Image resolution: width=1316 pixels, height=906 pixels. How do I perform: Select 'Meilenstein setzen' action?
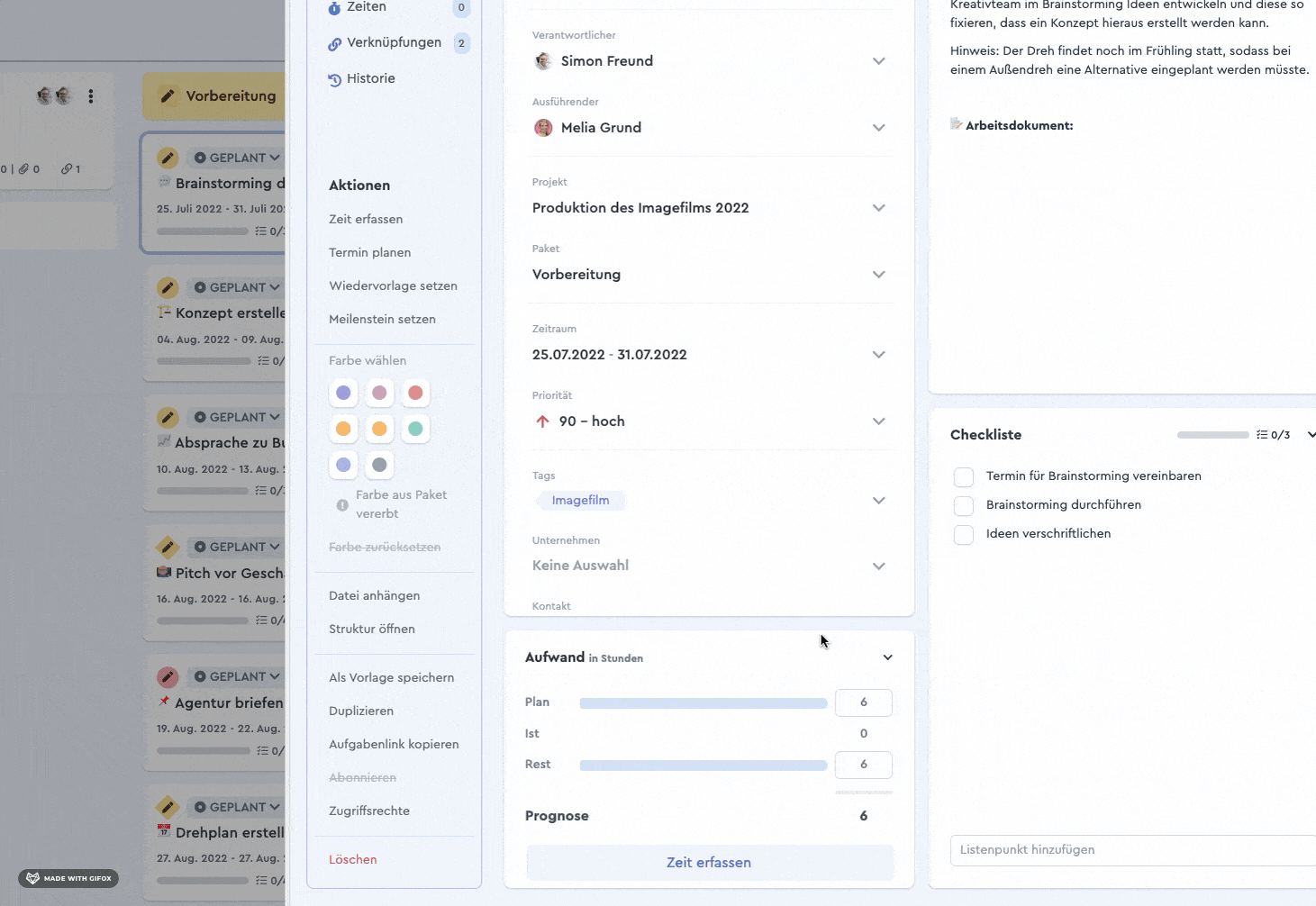click(382, 319)
